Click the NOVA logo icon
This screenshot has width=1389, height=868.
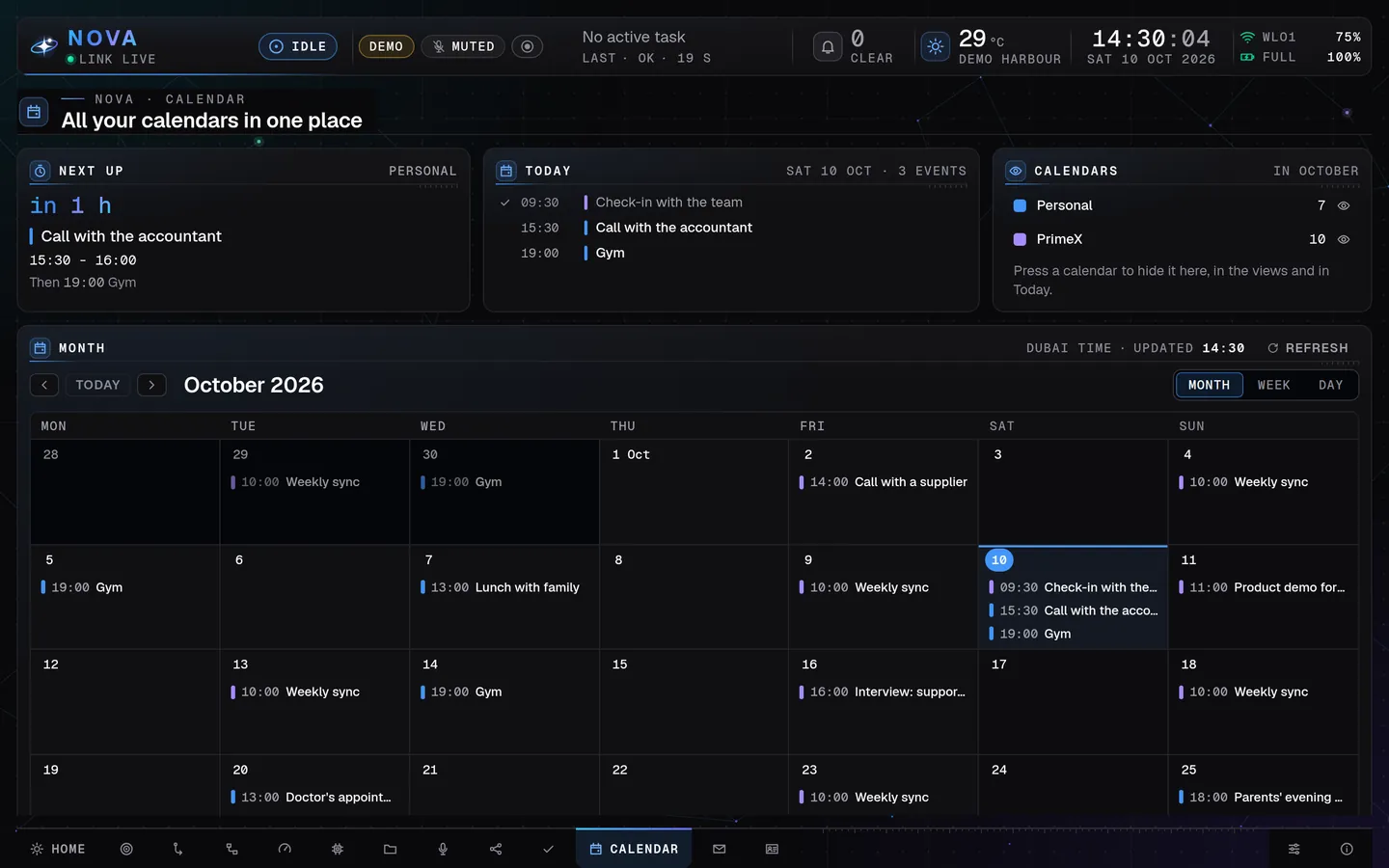pyautogui.click(x=44, y=46)
